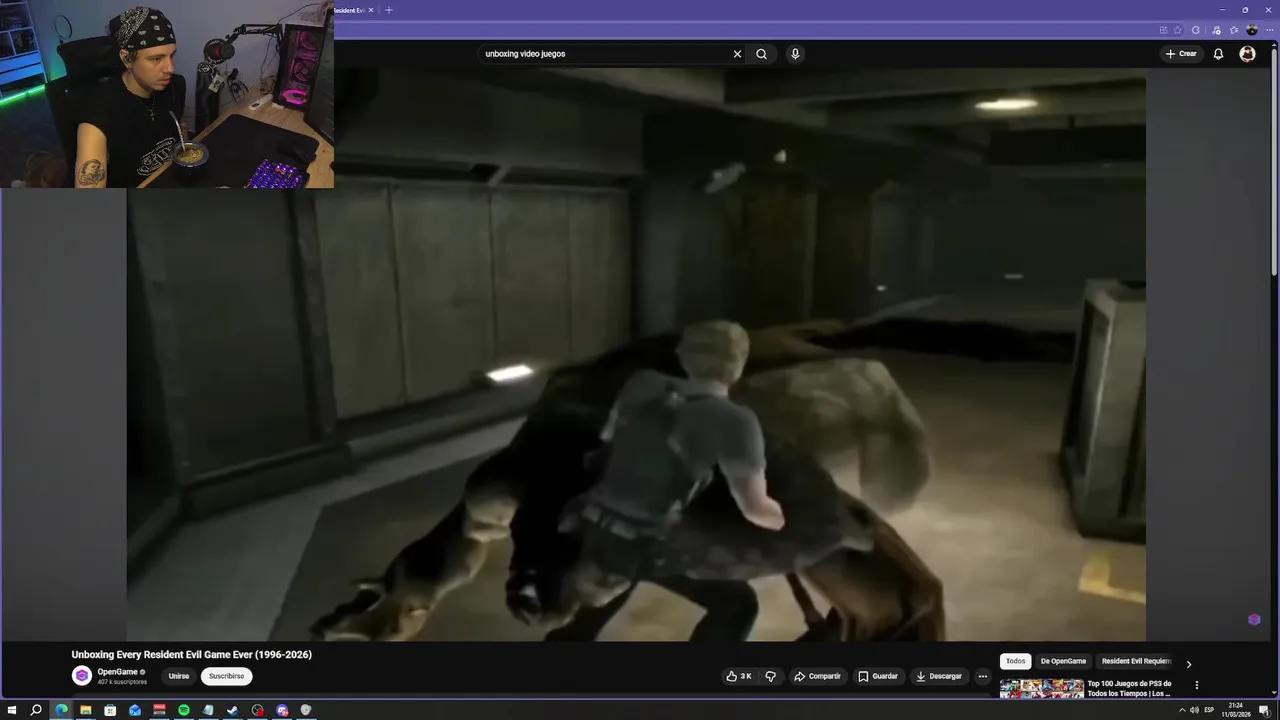The width and height of the screenshot is (1280, 720).
Task: Open YouTube notifications bell
Action: [1218, 54]
